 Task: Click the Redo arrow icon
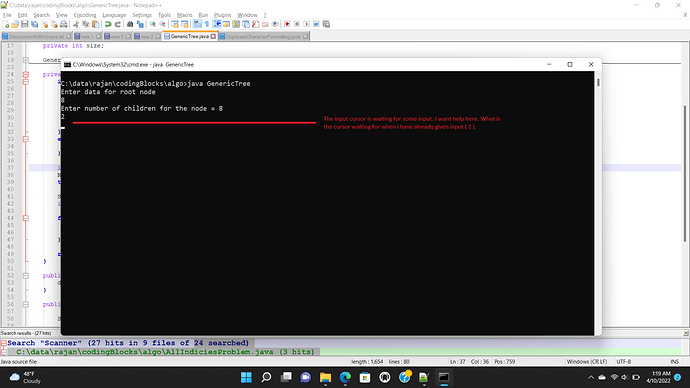(x=118, y=24)
